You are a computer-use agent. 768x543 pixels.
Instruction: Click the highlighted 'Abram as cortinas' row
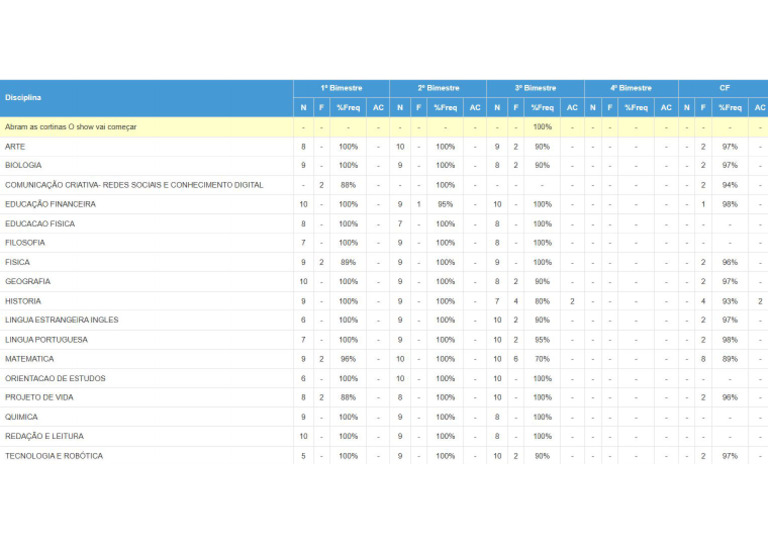click(x=71, y=127)
